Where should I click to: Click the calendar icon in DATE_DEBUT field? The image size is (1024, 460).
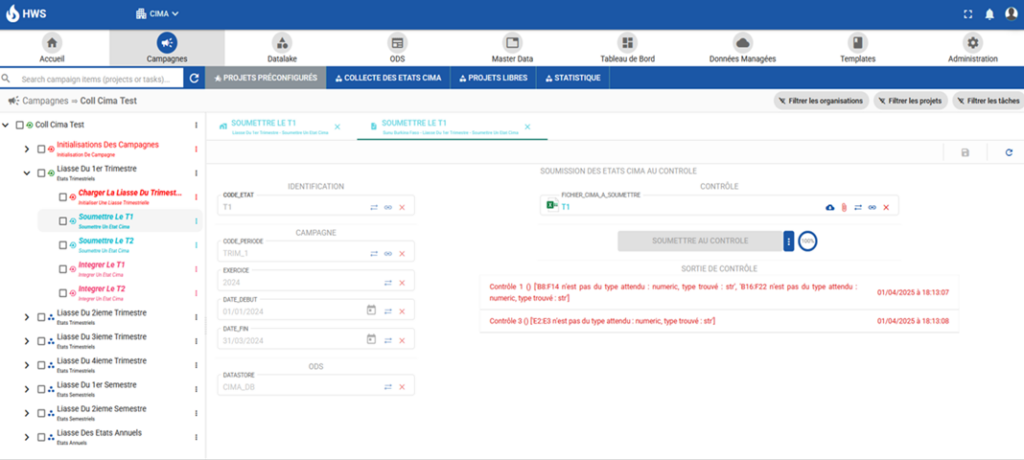[x=370, y=310]
